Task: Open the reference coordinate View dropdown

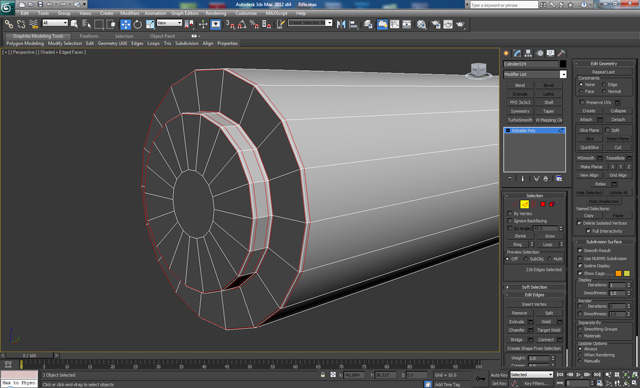Action: (169, 23)
